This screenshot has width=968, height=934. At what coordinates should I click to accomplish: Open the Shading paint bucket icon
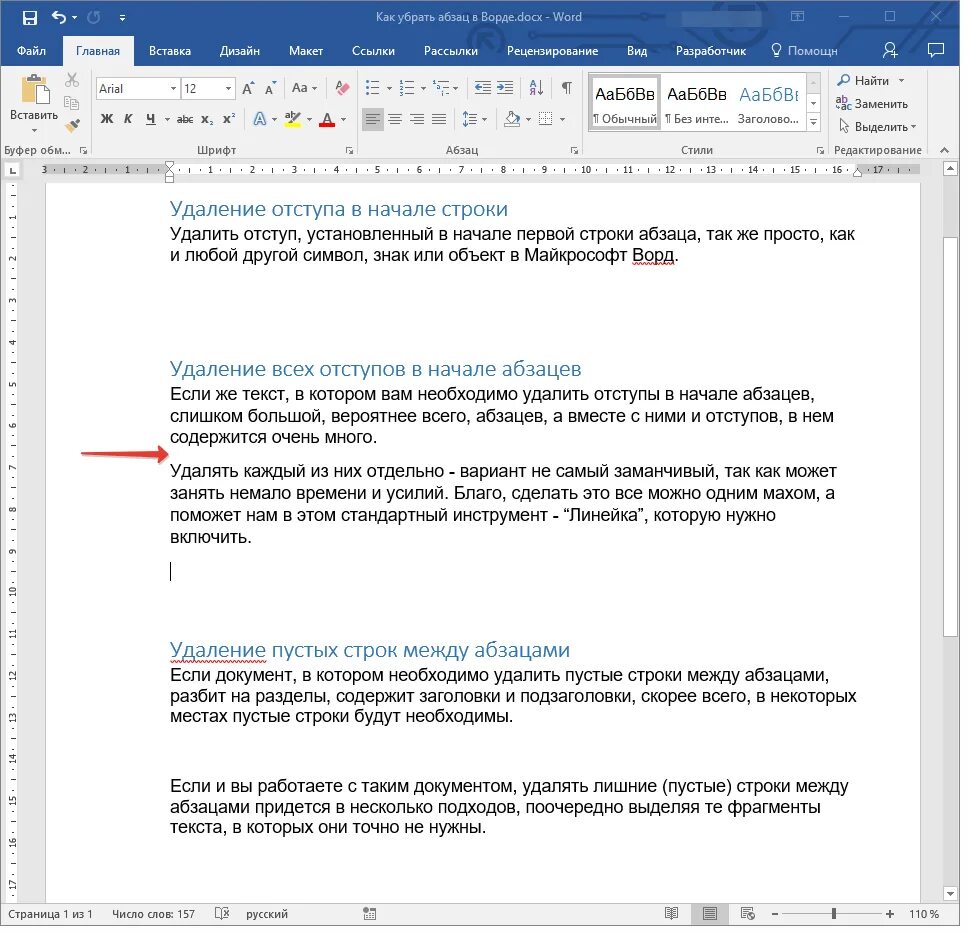pos(511,119)
